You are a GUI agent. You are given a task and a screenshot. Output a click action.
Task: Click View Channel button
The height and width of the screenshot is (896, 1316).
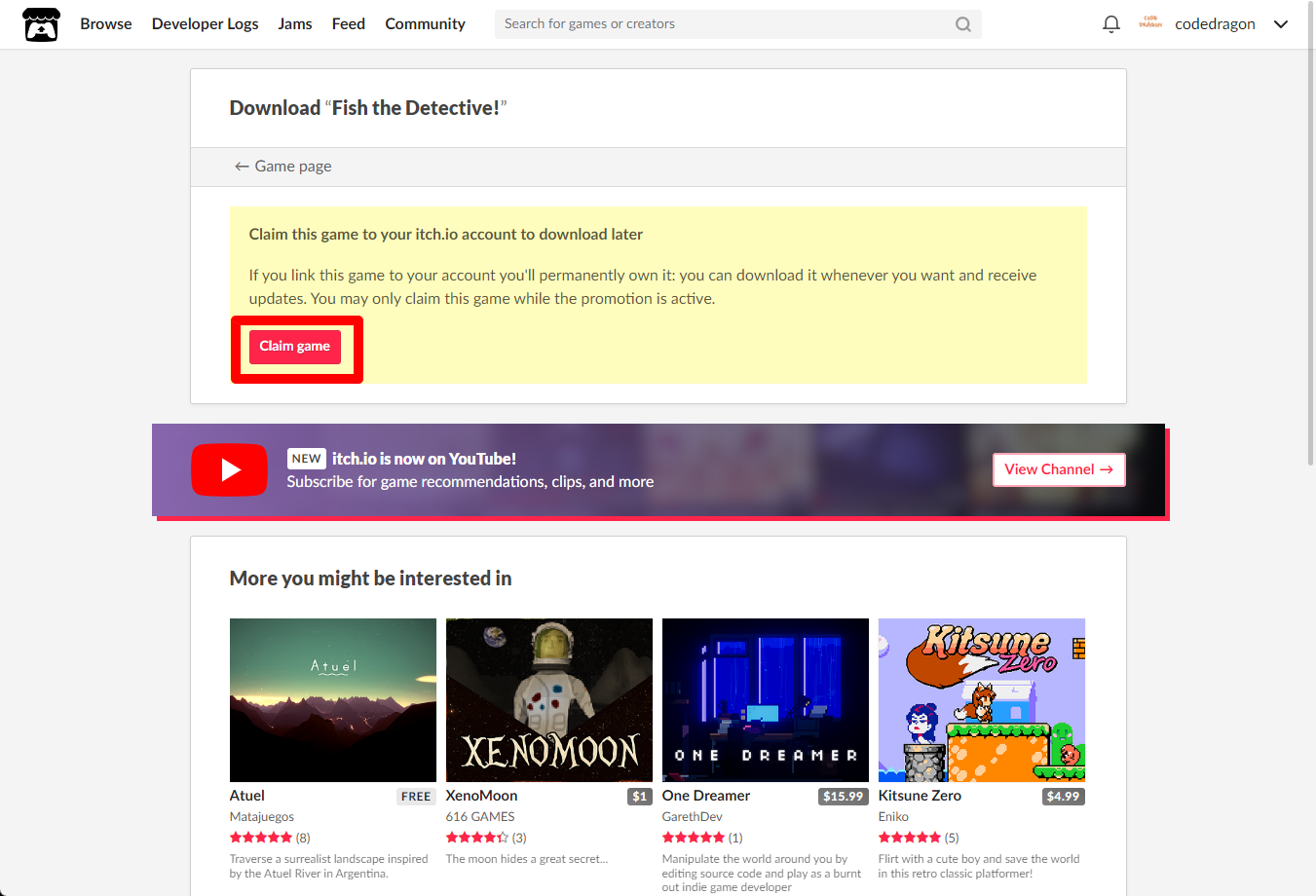[x=1059, y=469]
